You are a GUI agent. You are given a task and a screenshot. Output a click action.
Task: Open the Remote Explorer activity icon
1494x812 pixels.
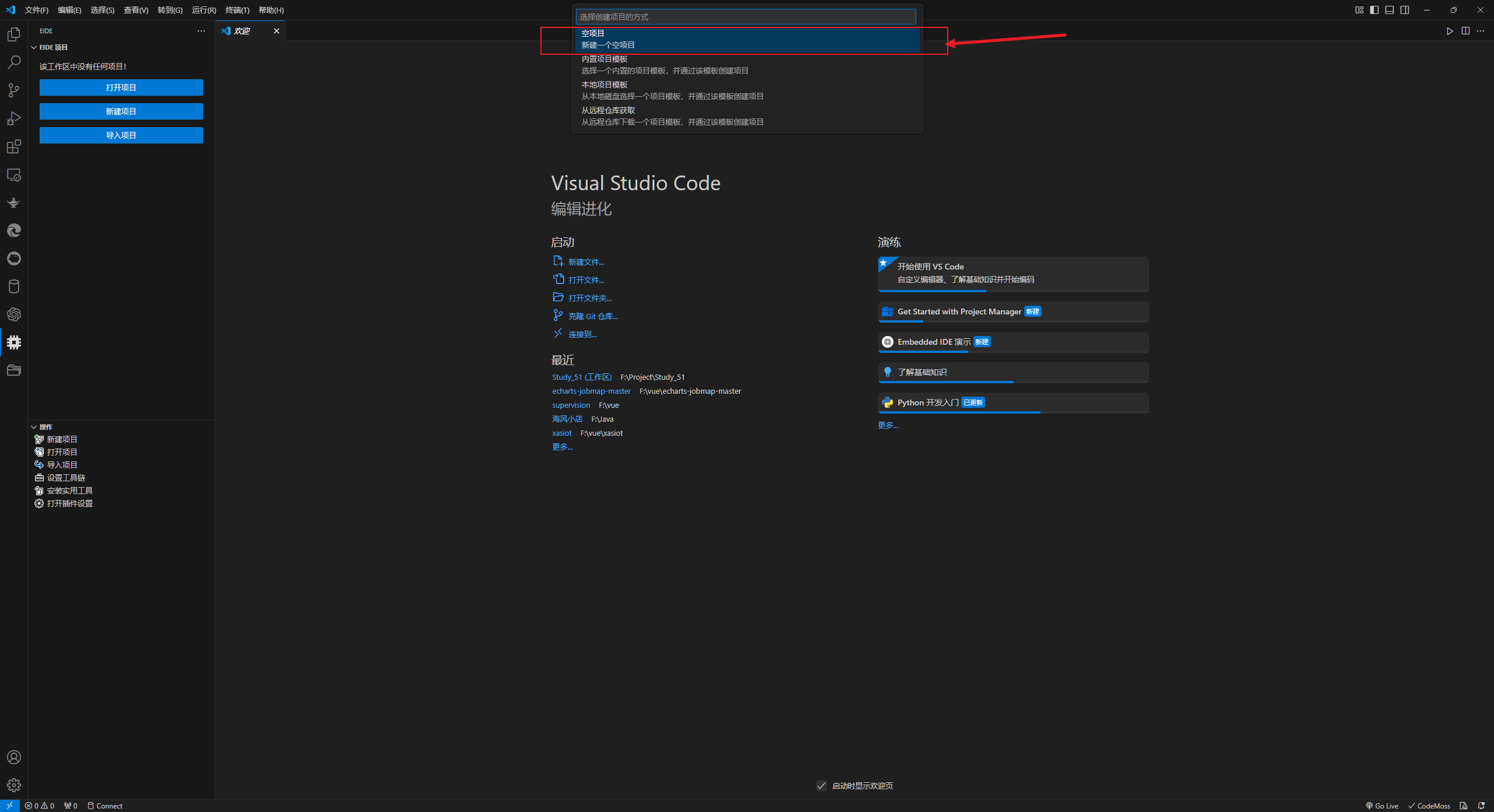pyautogui.click(x=14, y=174)
